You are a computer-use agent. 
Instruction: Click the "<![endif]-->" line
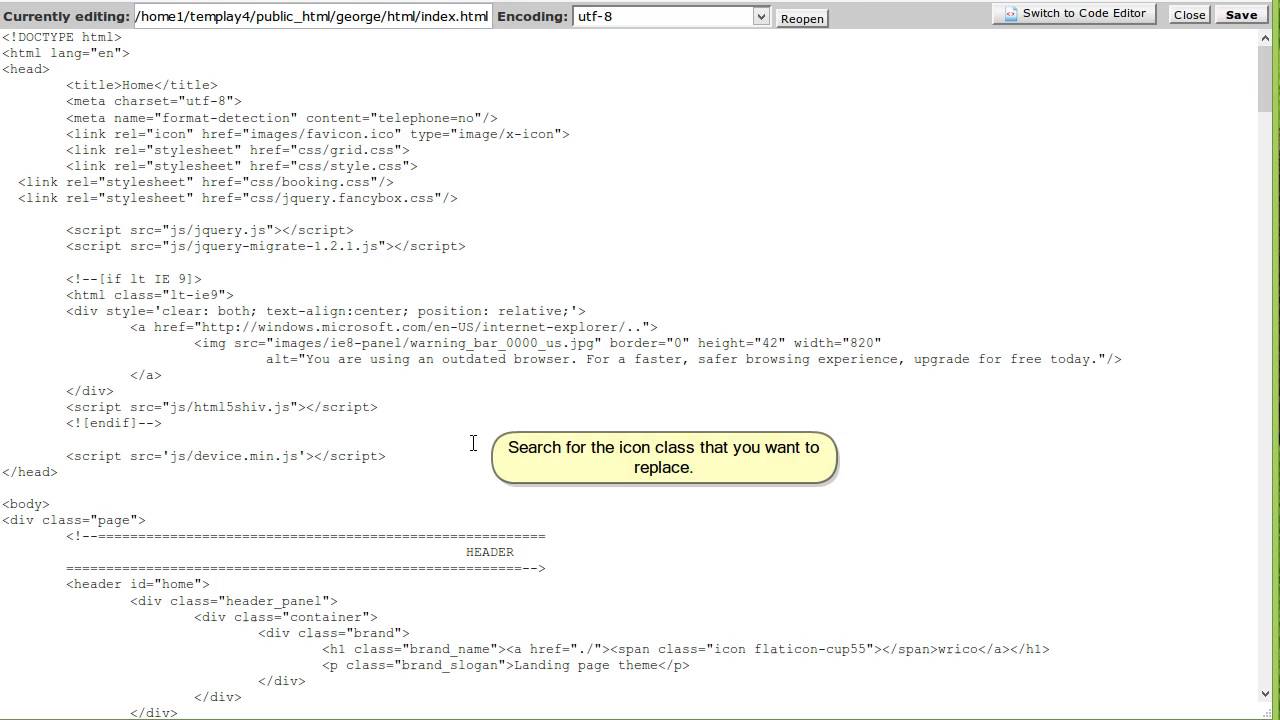coord(114,423)
